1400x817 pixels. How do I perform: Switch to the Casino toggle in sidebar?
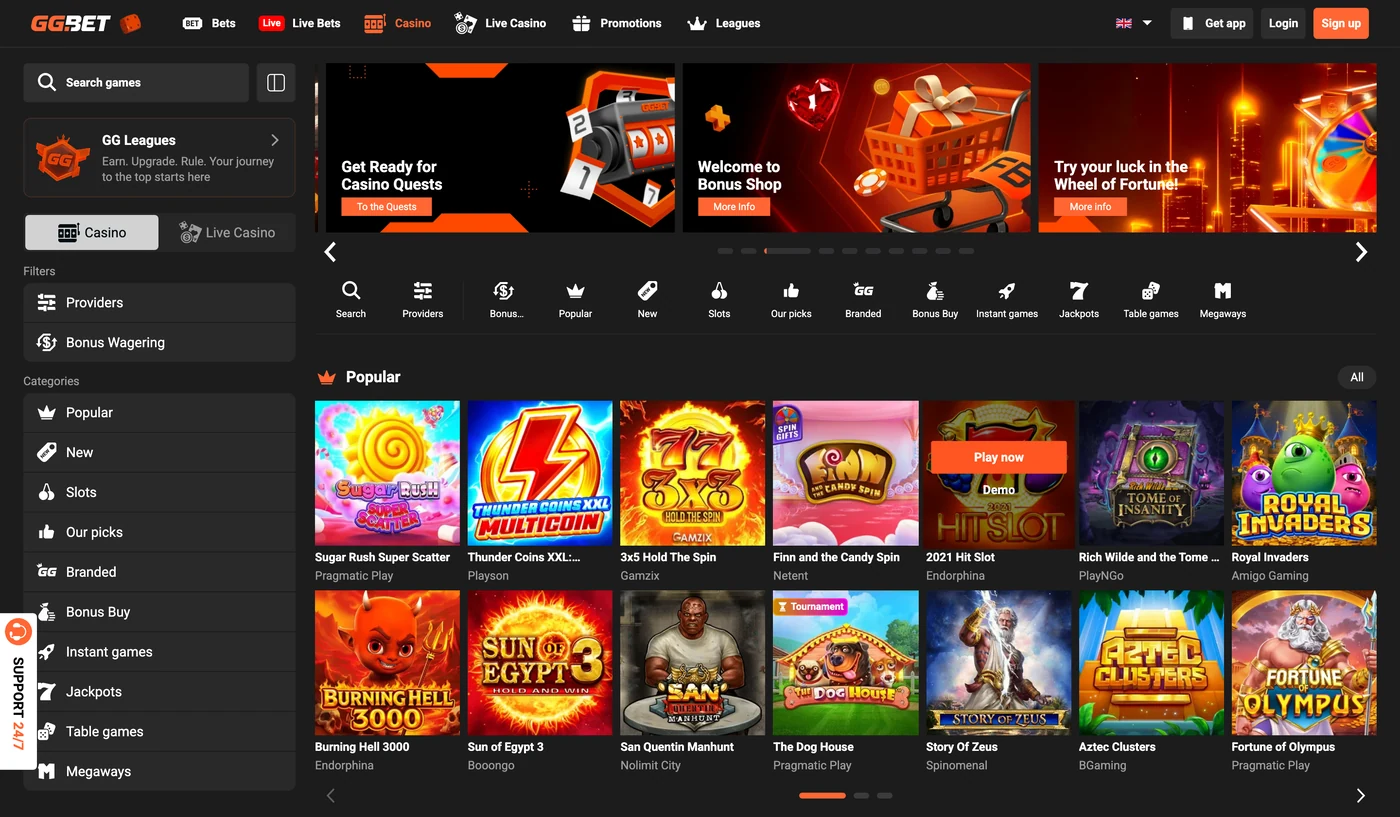click(x=91, y=232)
